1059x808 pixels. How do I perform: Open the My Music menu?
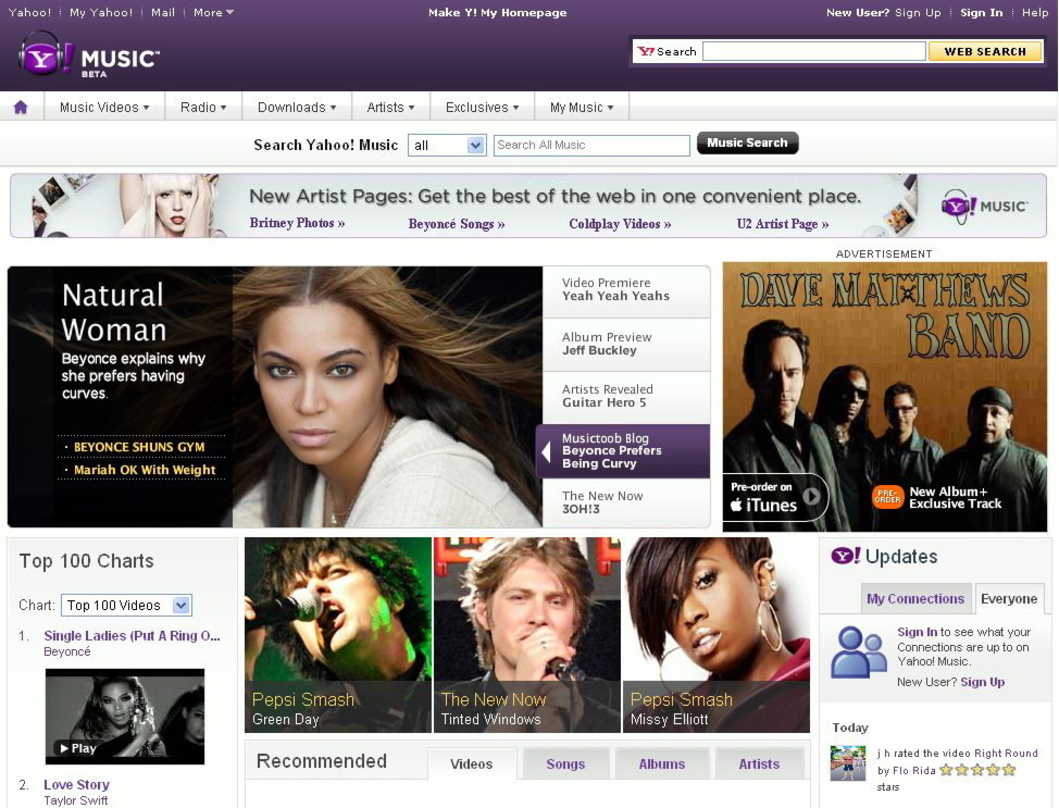point(582,107)
